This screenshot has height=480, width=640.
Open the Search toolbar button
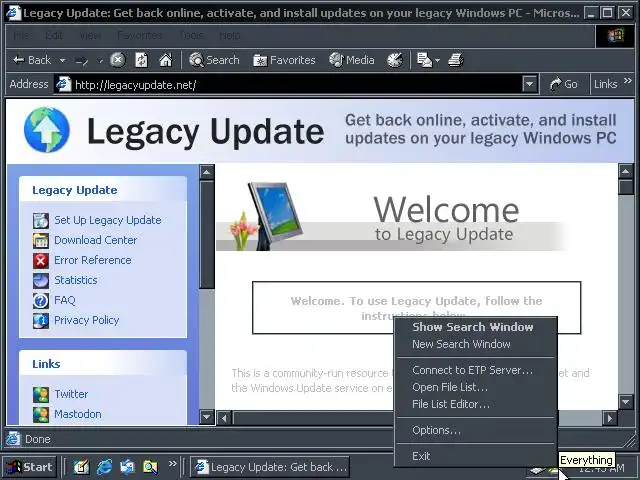pyautogui.click(x=214, y=60)
